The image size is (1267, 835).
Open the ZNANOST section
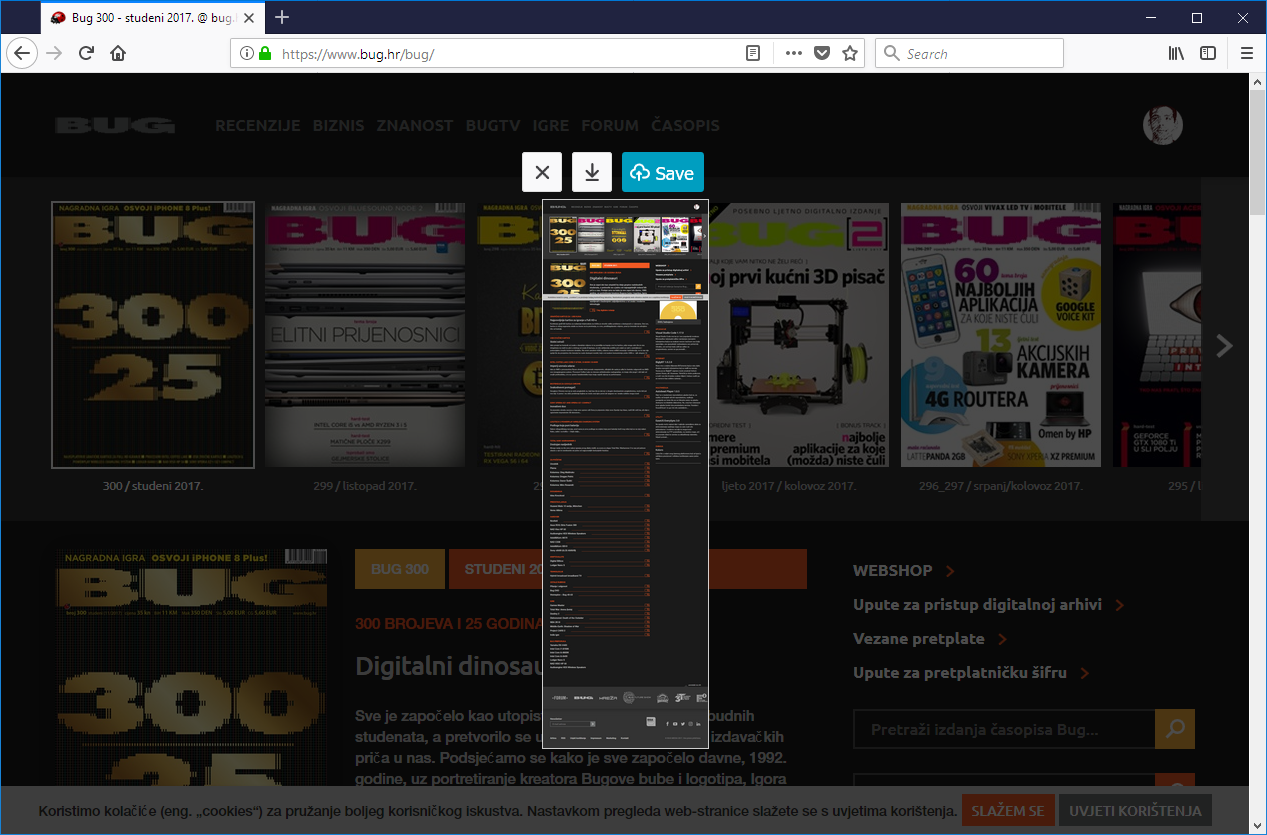pos(416,126)
